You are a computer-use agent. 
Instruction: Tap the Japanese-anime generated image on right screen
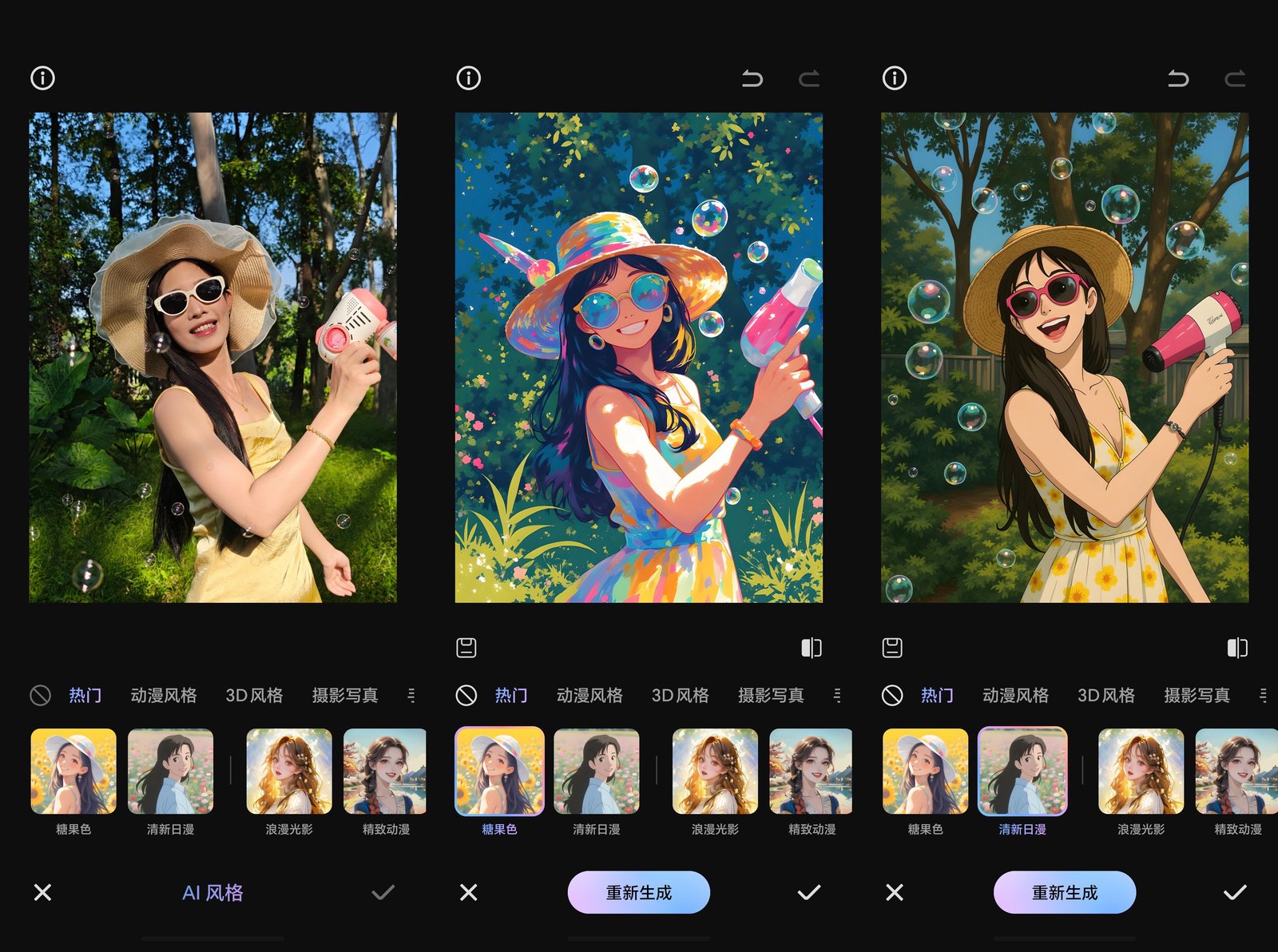pyautogui.click(x=1065, y=358)
